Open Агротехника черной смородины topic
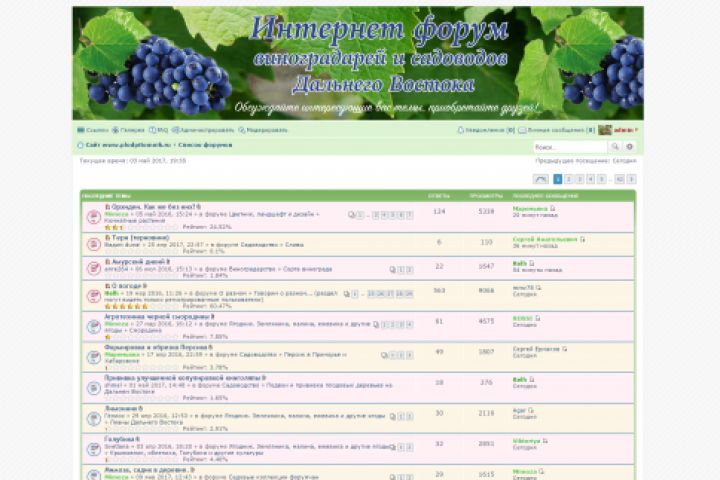 click(157, 317)
